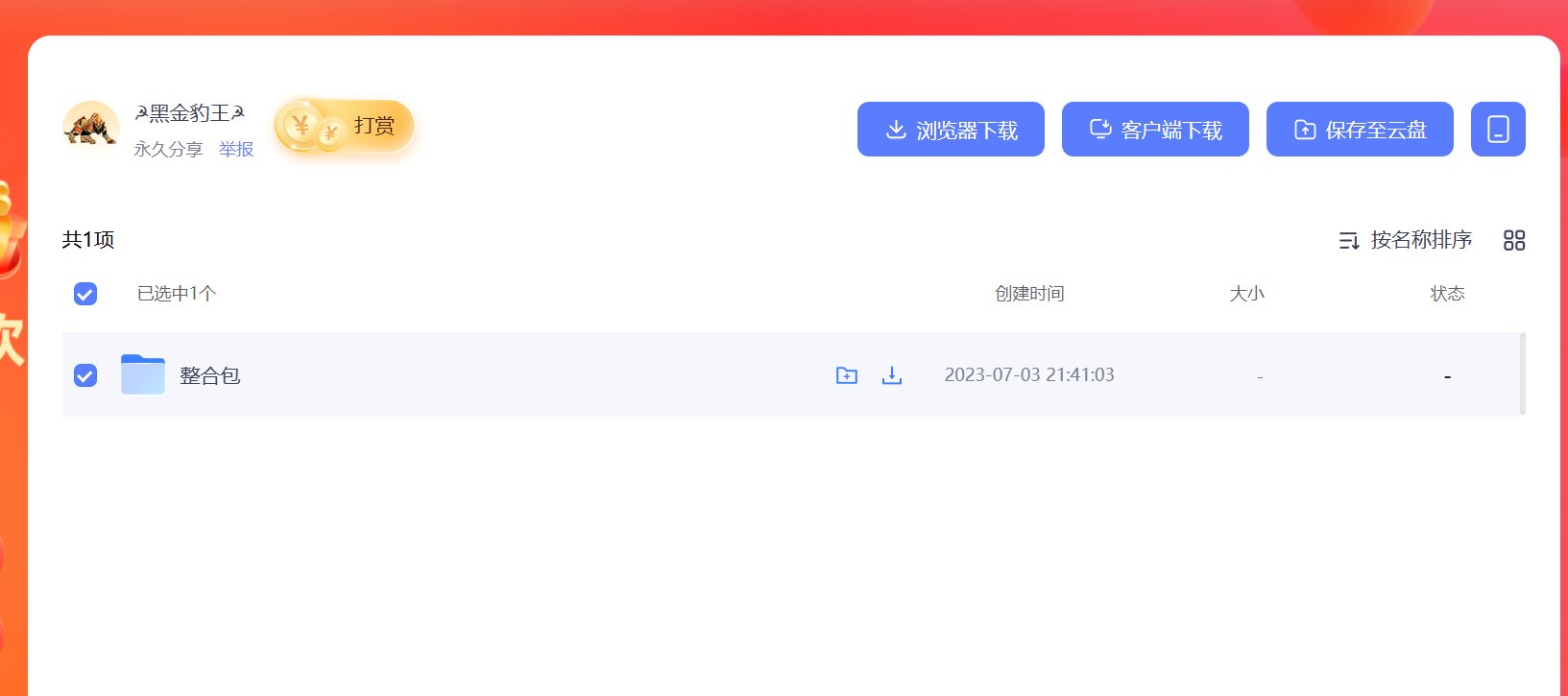Click save-to-cloud icon in 整合包 row
The width and height of the screenshot is (1568, 696).
pyautogui.click(x=847, y=375)
